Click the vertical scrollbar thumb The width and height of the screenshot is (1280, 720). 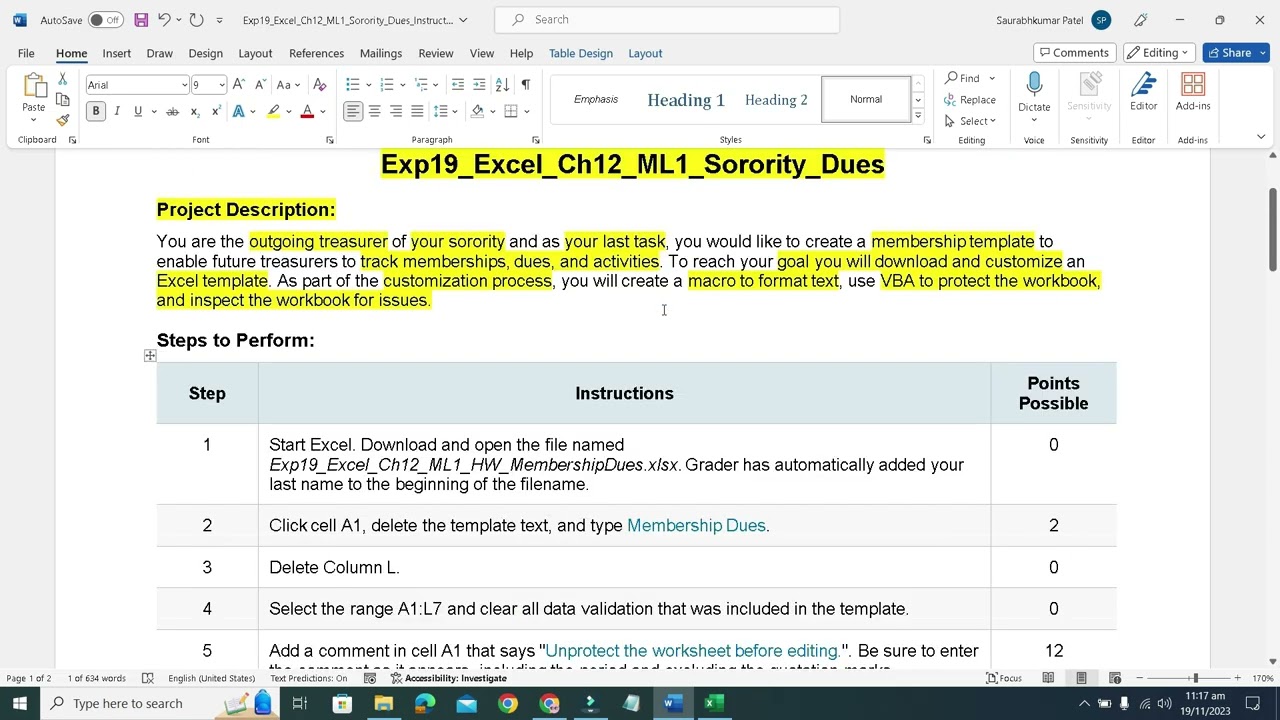pyautogui.click(x=1273, y=229)
